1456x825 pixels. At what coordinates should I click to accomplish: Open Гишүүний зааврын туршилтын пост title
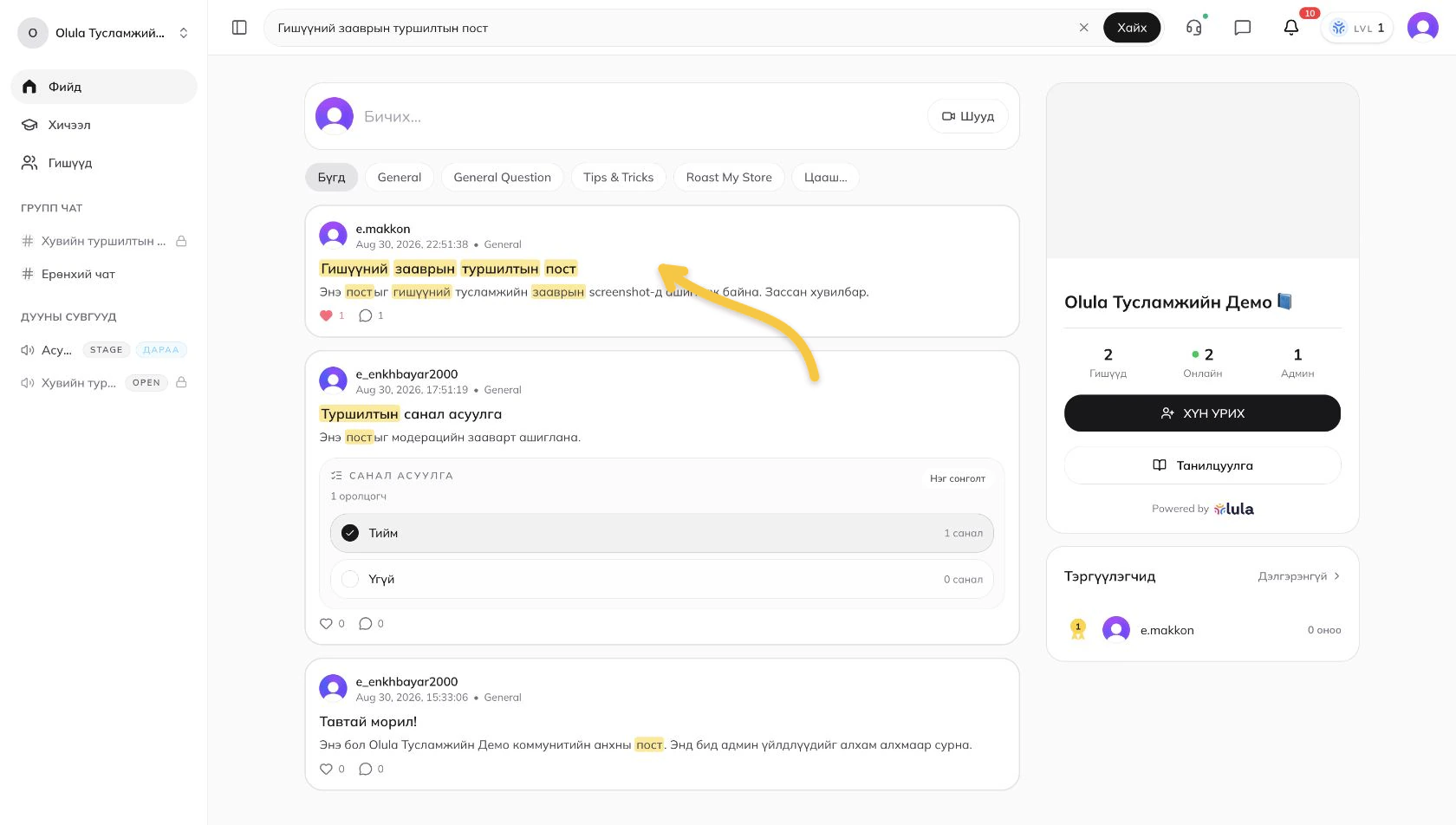(449, 269)
